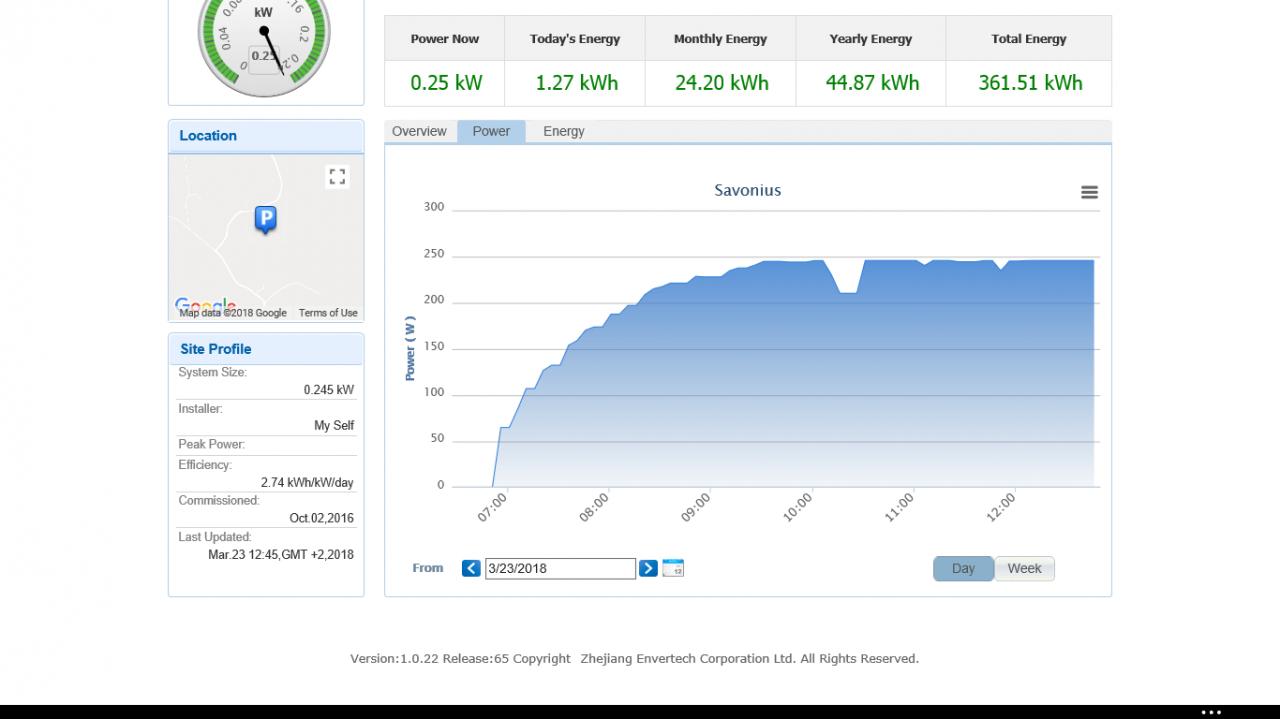Open the map Terms of Use link
The width and height of the screenshot is (1280, 719).
pos(328,313)
